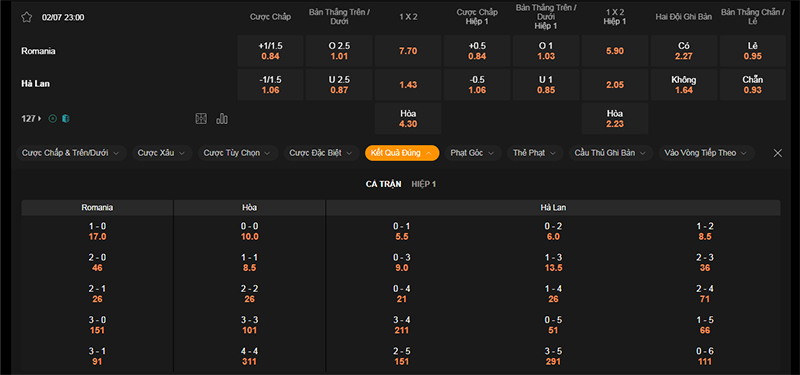Add match to favorites with star icon

[x=27, y=17]
